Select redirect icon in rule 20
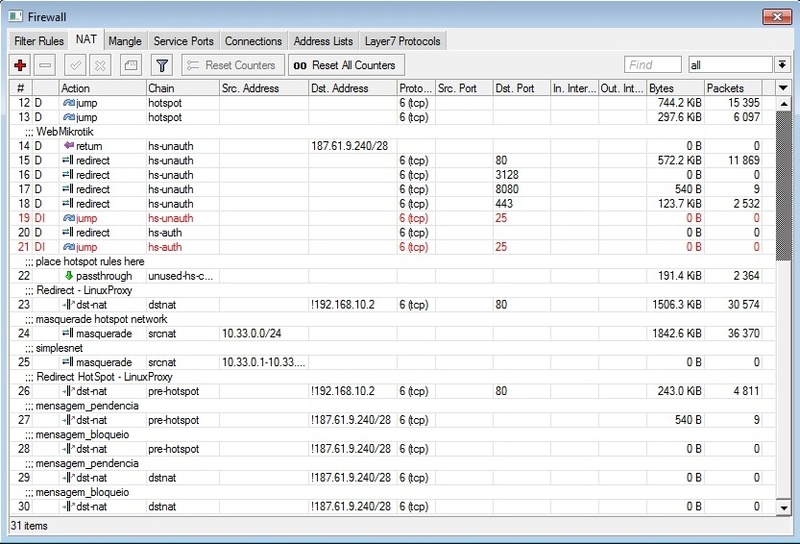The height and width of the screenshot is (544, 800). coord(68,232)
